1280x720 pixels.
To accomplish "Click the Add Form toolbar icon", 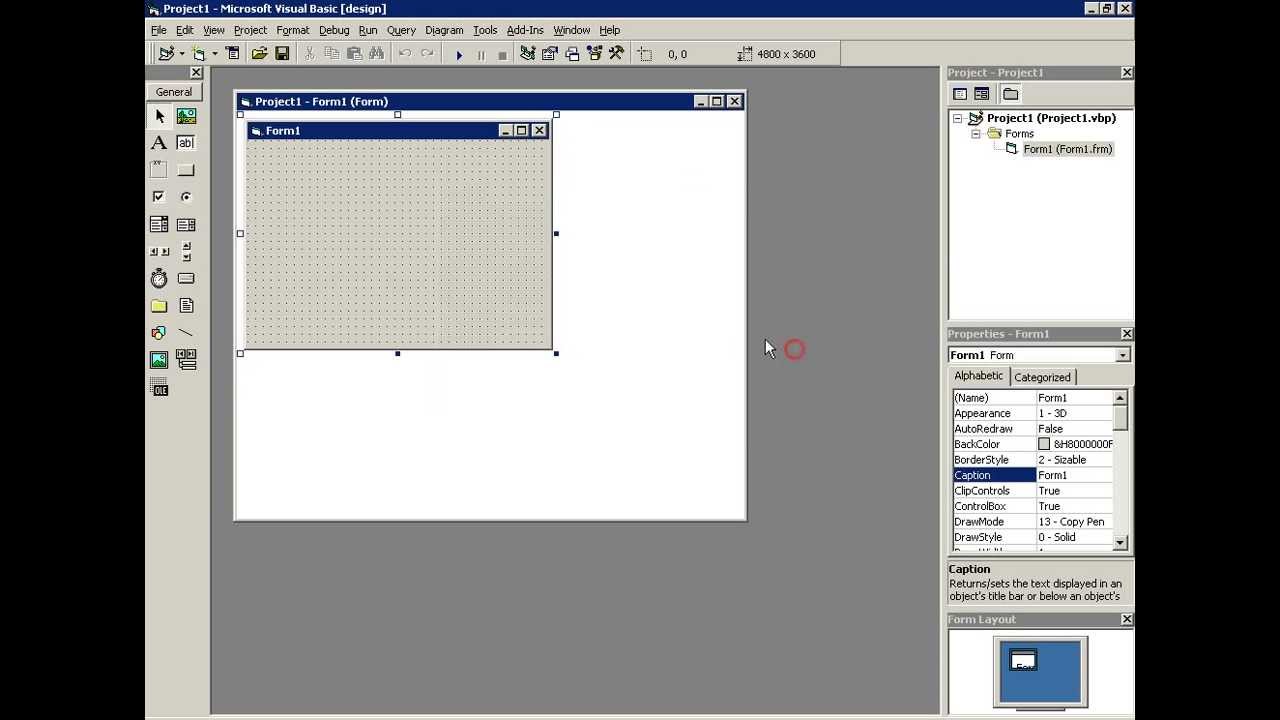I will [x=198, y=54].
